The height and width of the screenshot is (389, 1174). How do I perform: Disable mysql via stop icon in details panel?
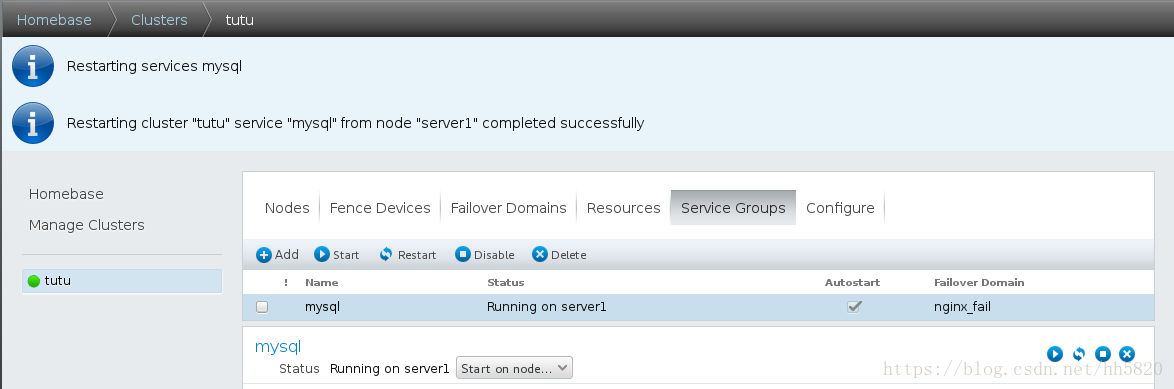click(1103, 354)
